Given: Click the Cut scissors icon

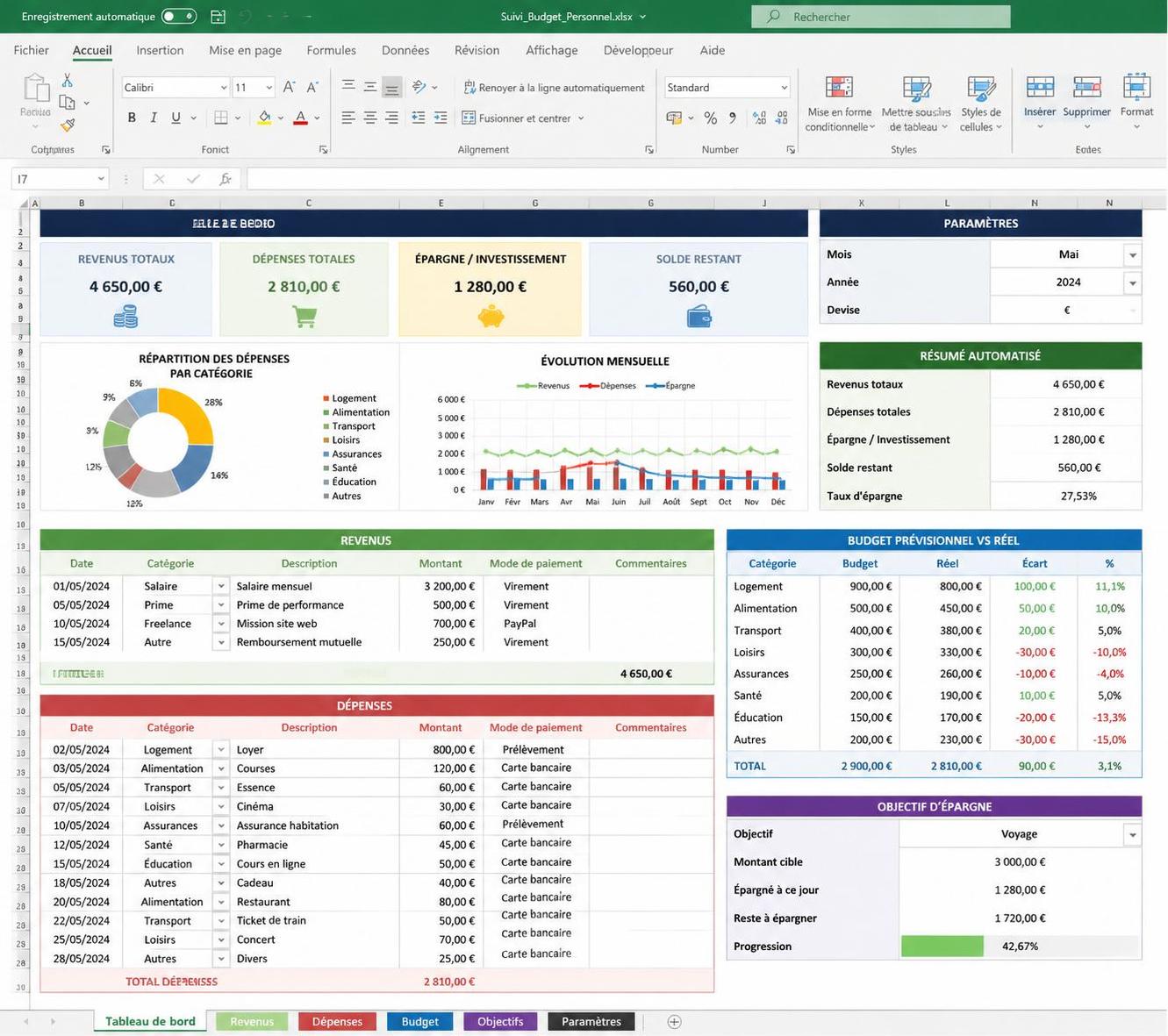Looking at the screenshot, I should click(67, 80).
